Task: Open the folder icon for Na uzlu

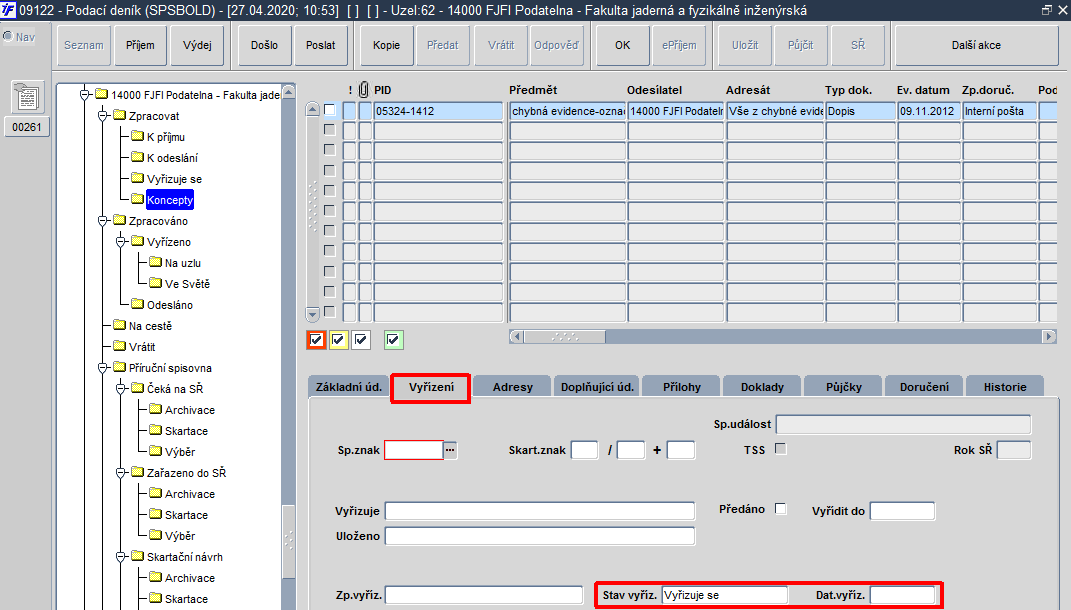Action: coord(155,262)
